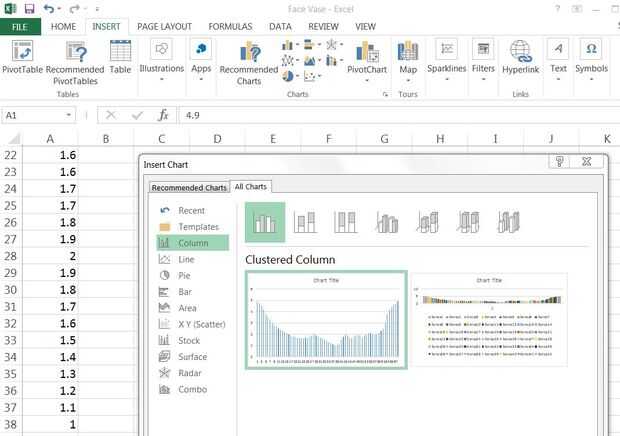
Task: Switch to the DATA tab
Action: 280,26
